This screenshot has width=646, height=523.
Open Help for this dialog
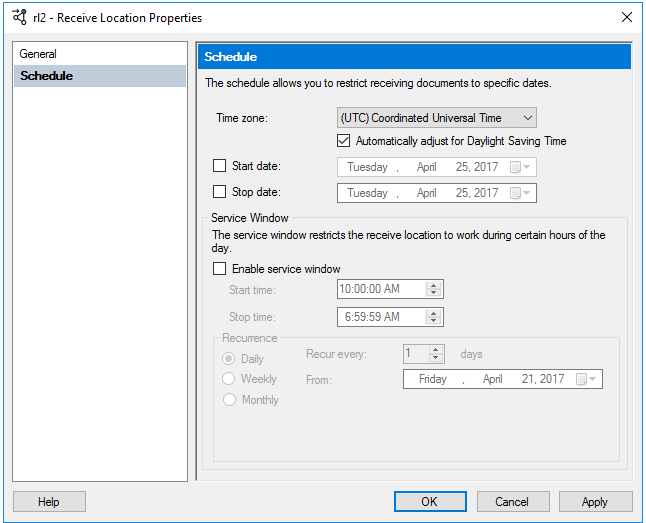pos(49,502)
